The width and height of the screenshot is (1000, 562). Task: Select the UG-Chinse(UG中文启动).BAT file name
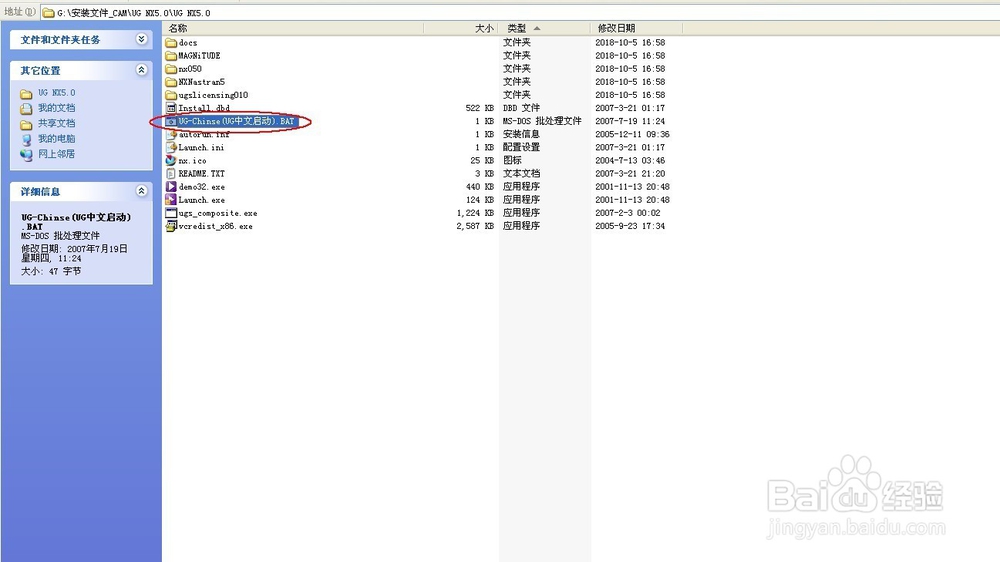(x=237, y=121)
